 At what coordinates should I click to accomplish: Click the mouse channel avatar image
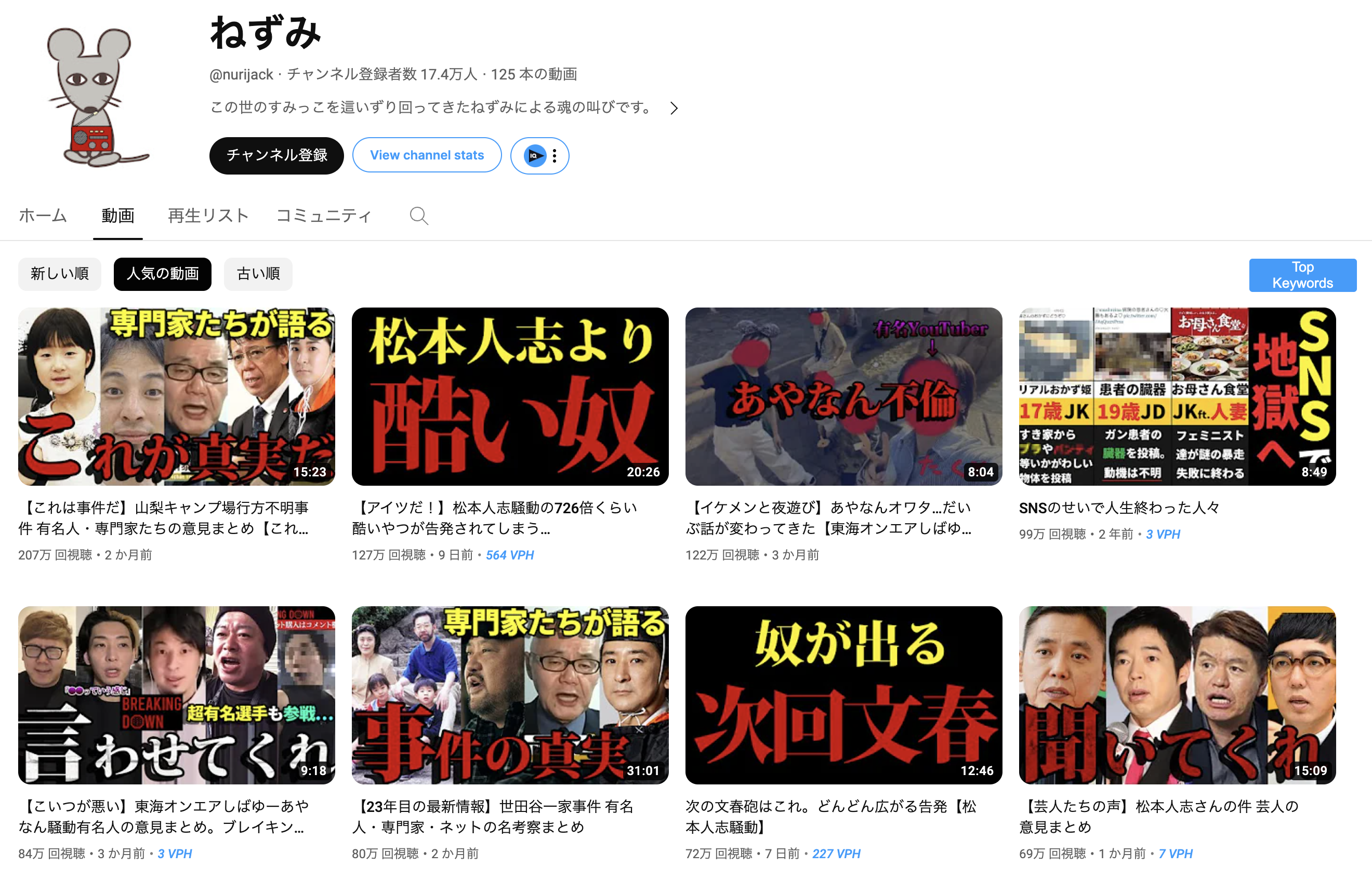point(97,97)
